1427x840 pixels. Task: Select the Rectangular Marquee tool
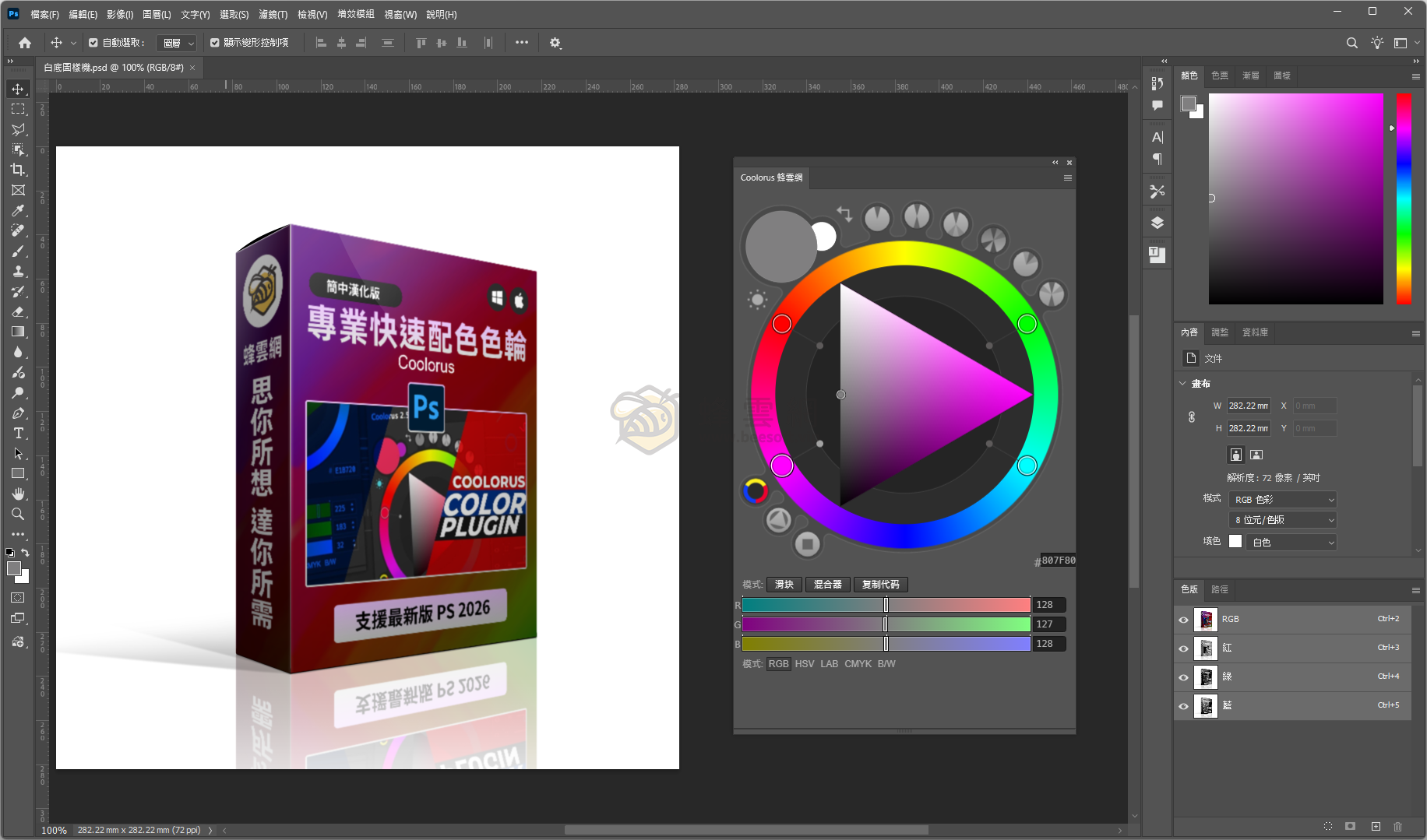(18, 109)
